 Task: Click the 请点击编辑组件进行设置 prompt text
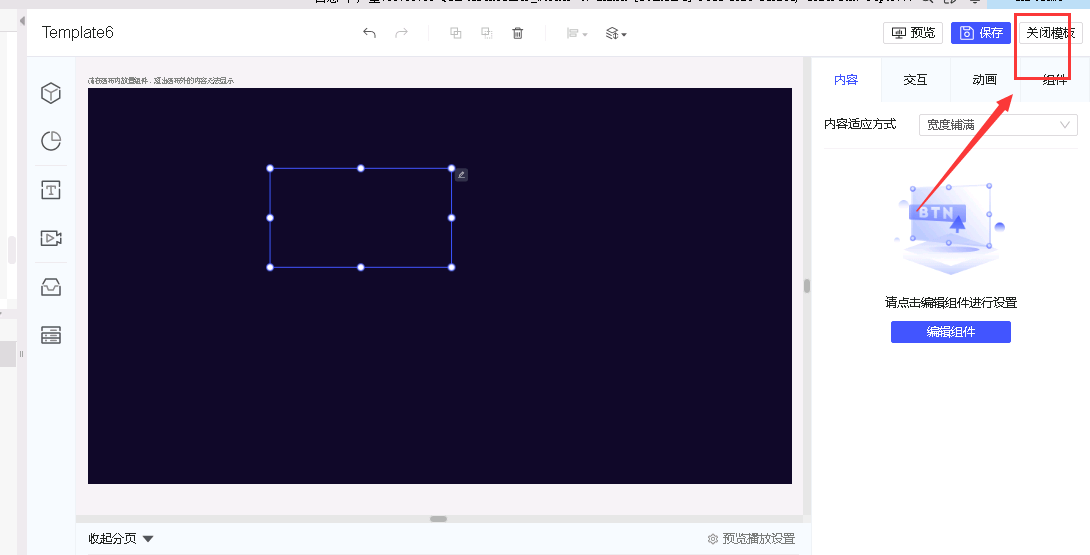pyautogui.click(x=951, y=303)
